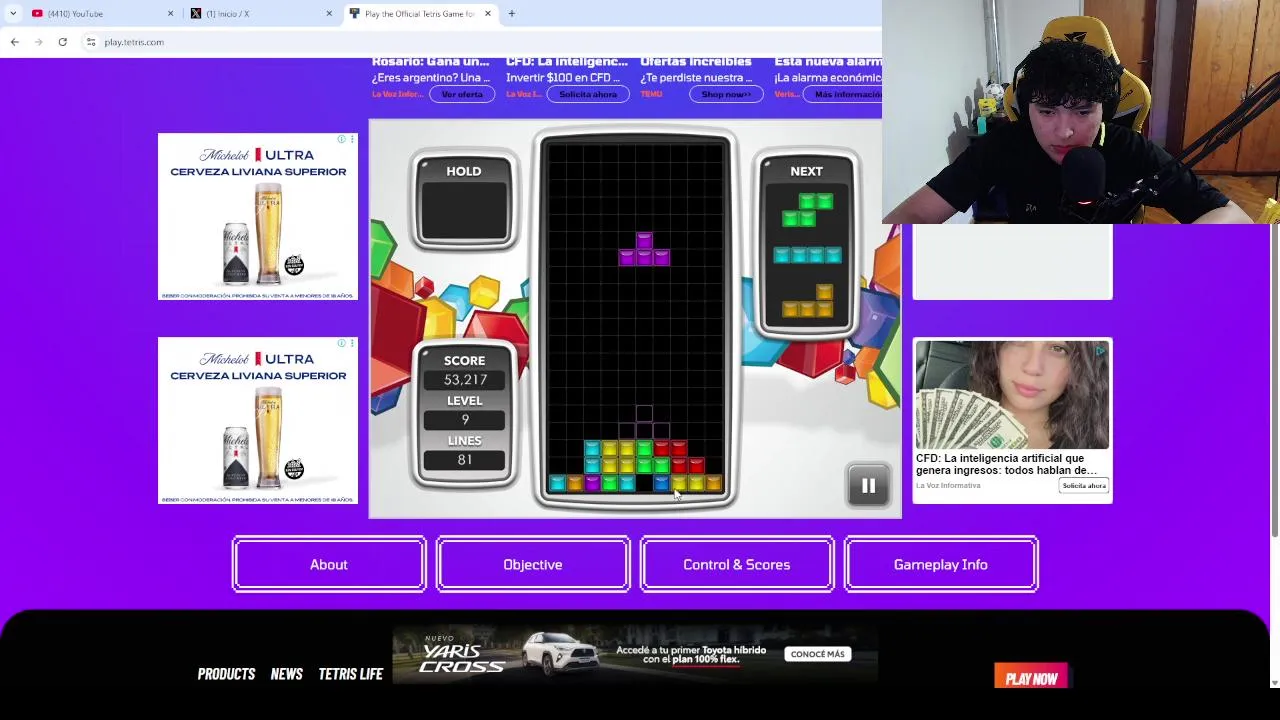Click the Ver oferta ad button
Viewport: 1280px width, 720px height.
coord(462,94)
